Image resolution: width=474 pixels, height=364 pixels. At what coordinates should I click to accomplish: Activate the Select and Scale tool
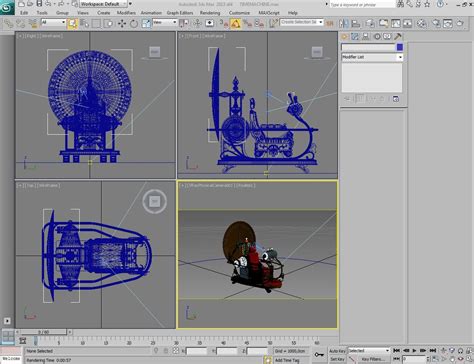pyautogui.click(x=146, y=23)
